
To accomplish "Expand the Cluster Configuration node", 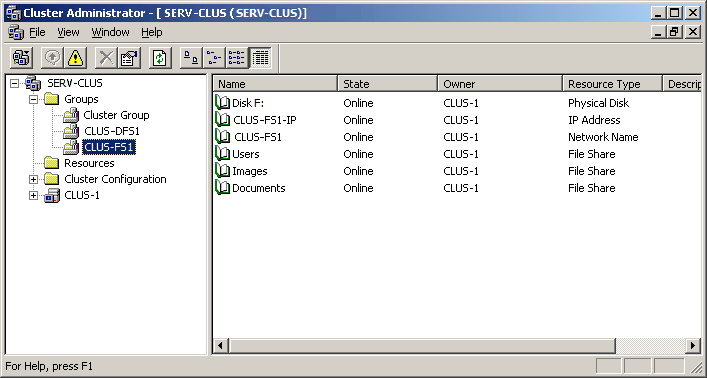I will [x=33, y=180].
